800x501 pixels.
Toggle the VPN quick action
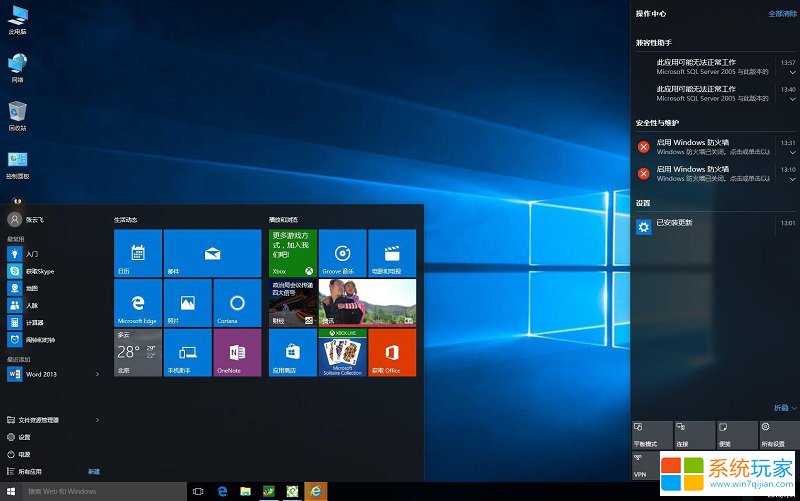[646, 465]
